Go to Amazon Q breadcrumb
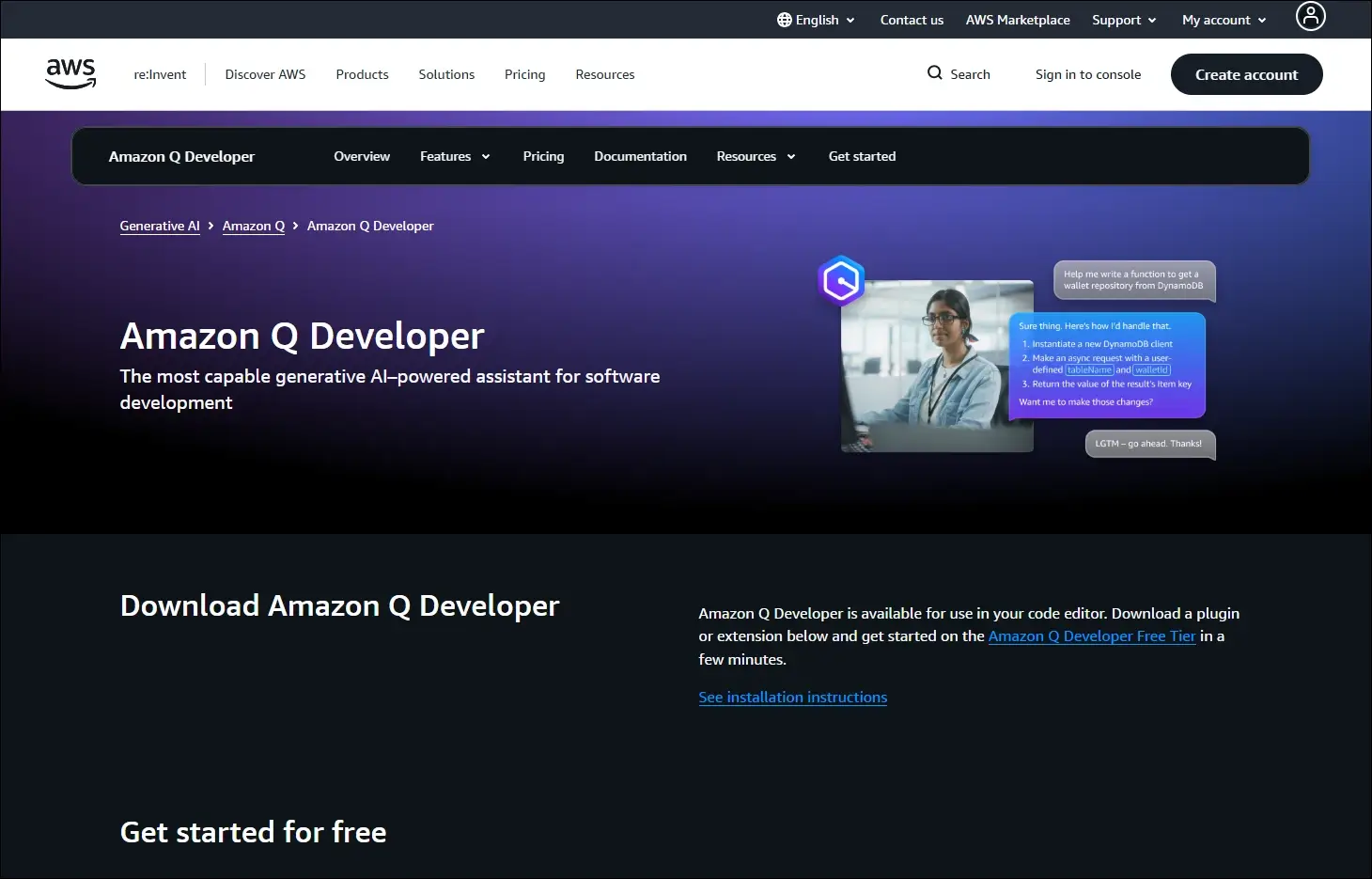Image resolution: width=1372 pixels, height=879 pixels. 254,226
